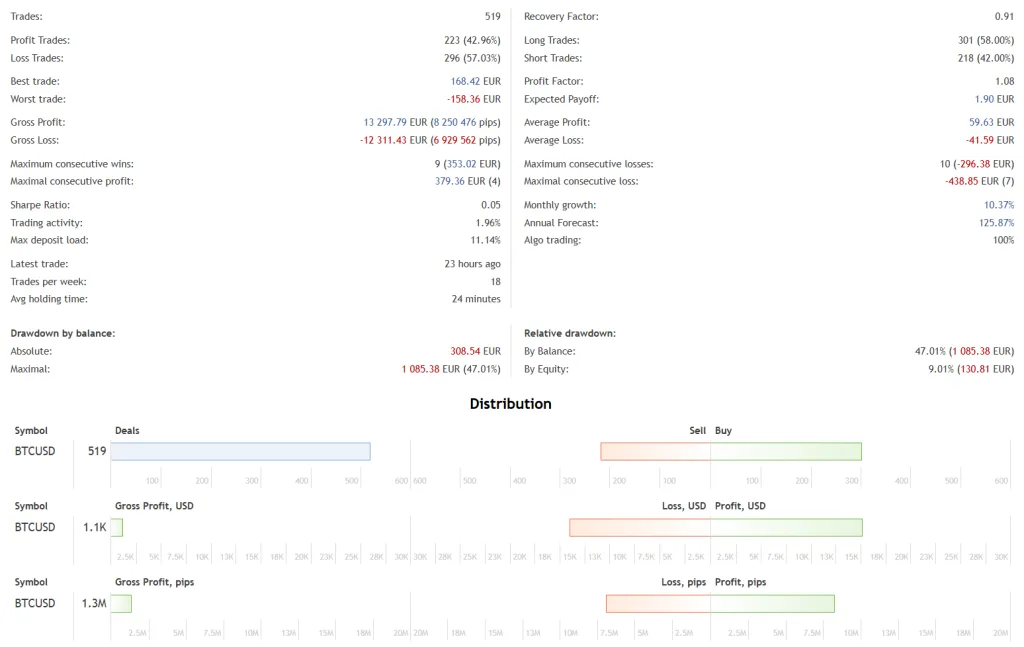Click the Annual Forecast 125.87% value

tap(997, 223)
